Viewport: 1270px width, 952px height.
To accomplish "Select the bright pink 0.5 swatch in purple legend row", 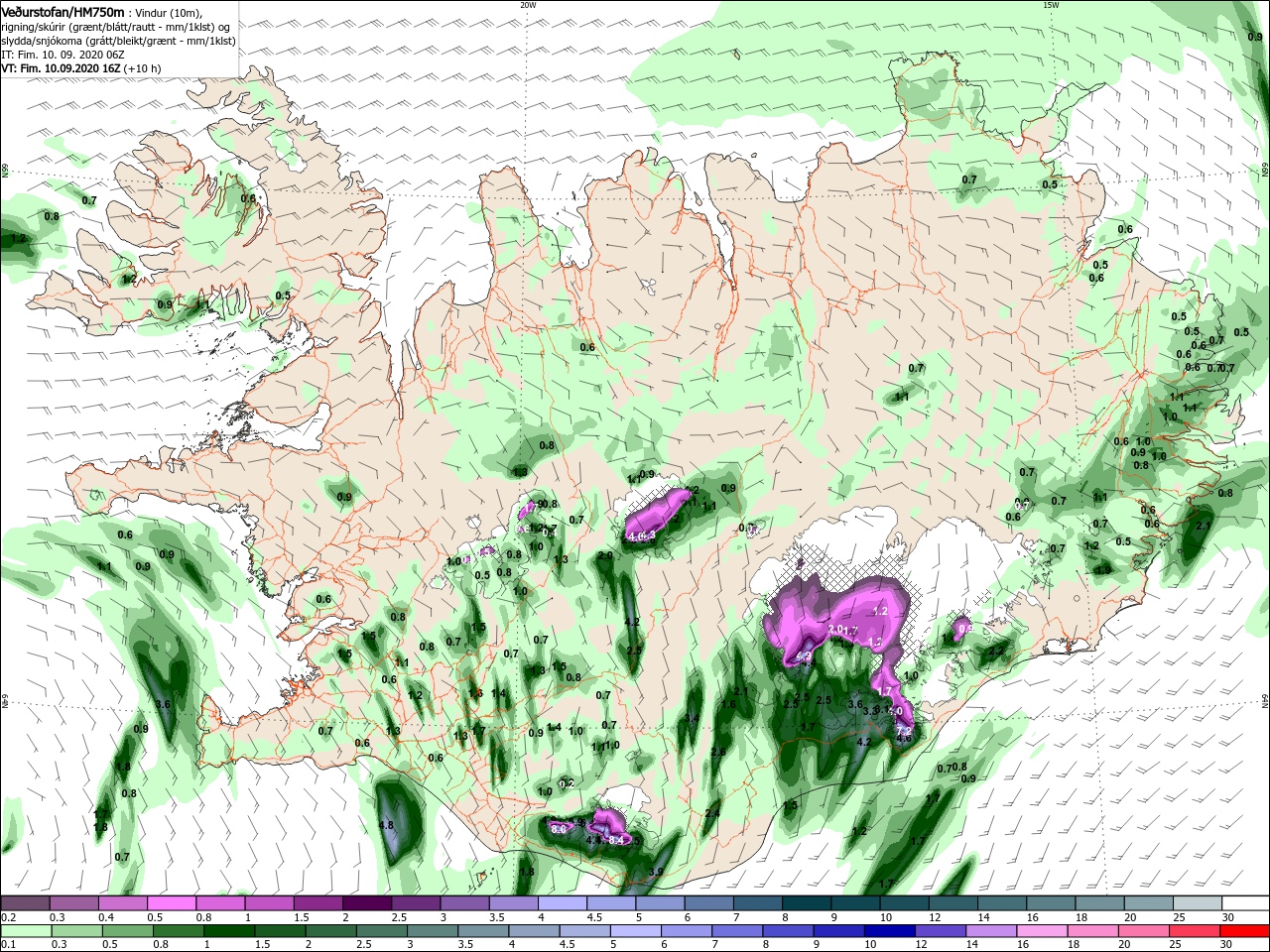I will point(172,903).
